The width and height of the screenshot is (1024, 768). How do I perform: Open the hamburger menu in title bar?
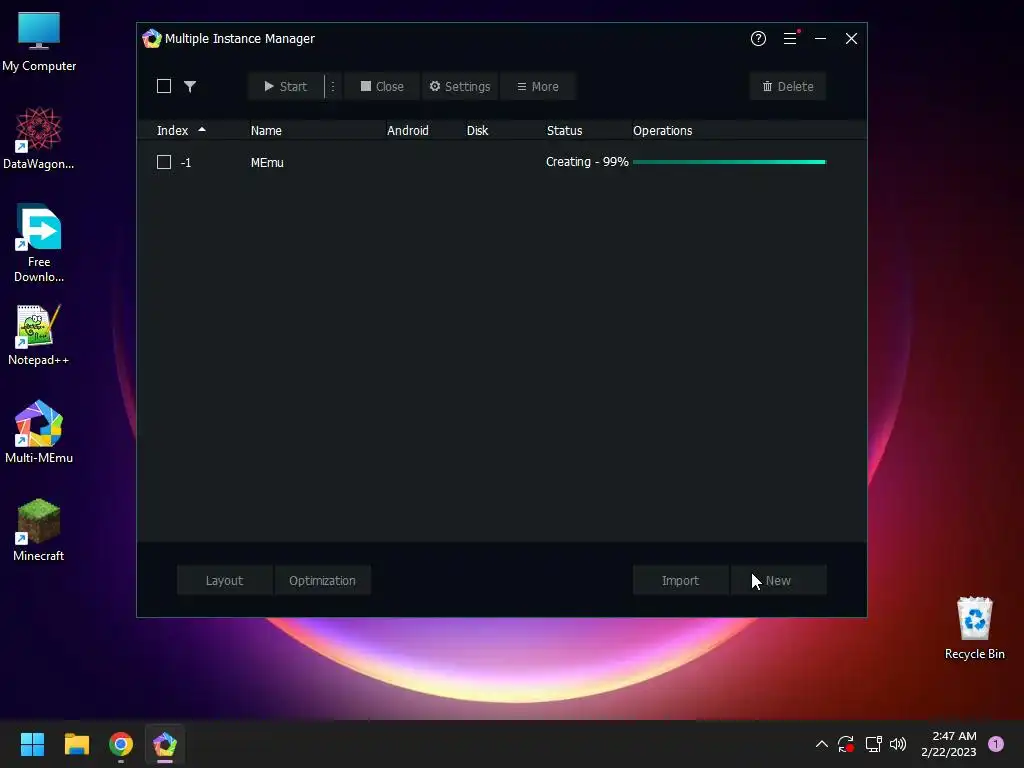[x=790, y=39]
